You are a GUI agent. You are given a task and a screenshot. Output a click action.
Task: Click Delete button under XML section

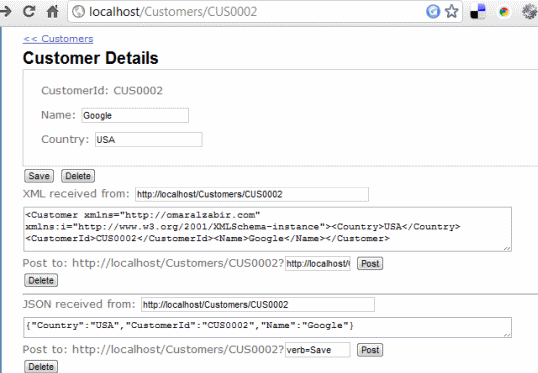click(x=41, y=280)
